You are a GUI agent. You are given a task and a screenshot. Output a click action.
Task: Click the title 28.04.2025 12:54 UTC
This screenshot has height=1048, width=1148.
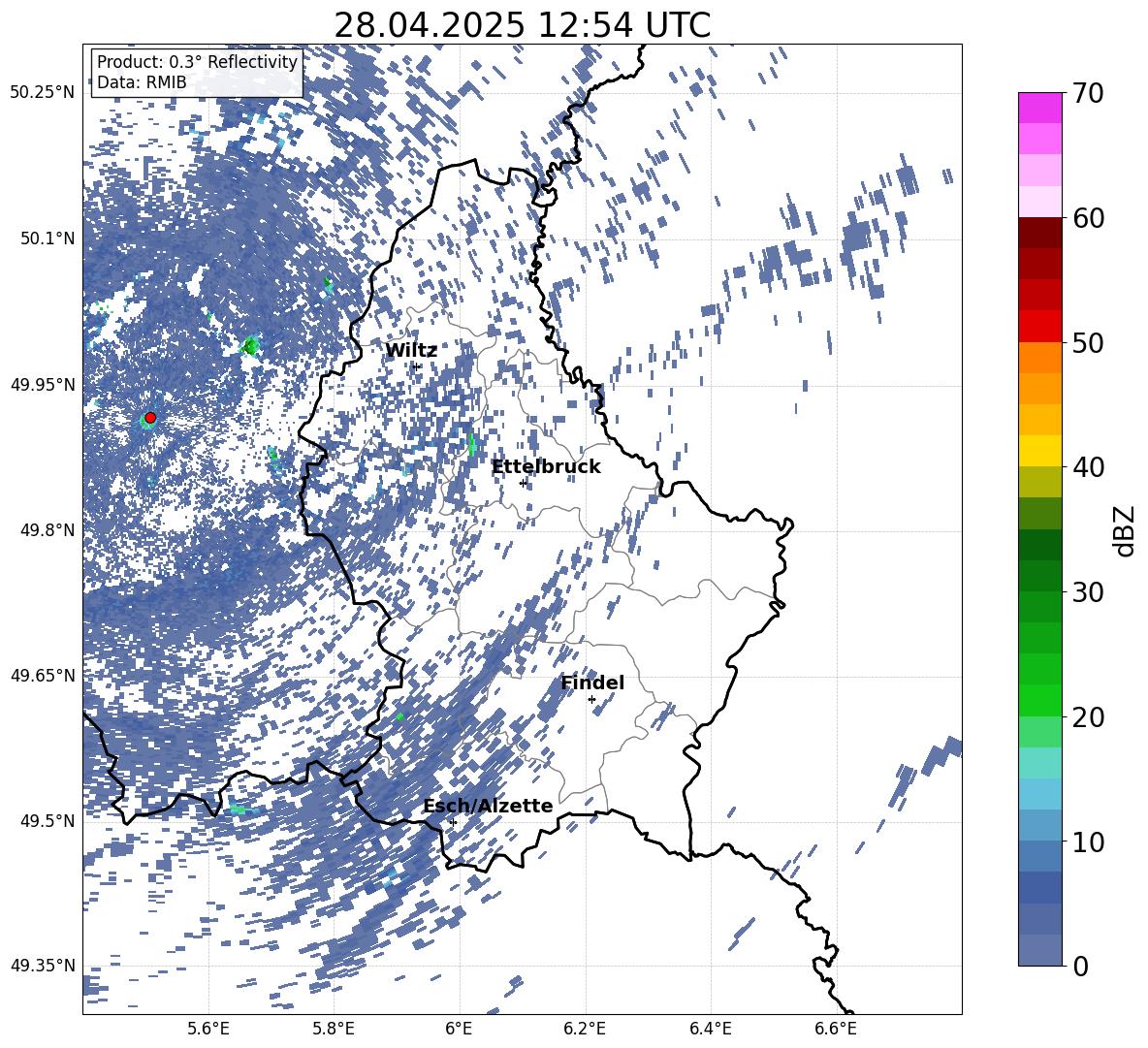coord(523,25)
